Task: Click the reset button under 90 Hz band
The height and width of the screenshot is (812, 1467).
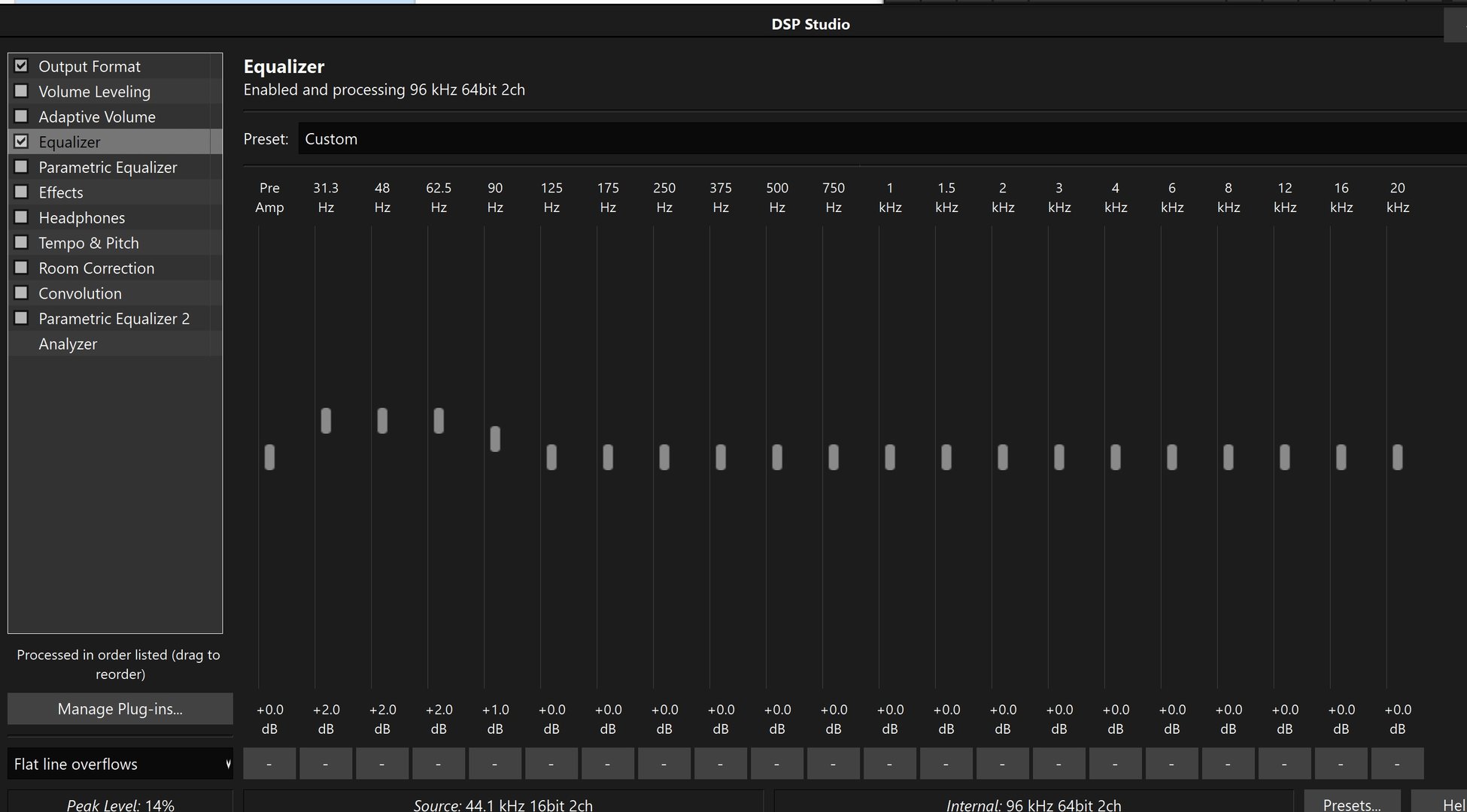Action: coord(494,763)
